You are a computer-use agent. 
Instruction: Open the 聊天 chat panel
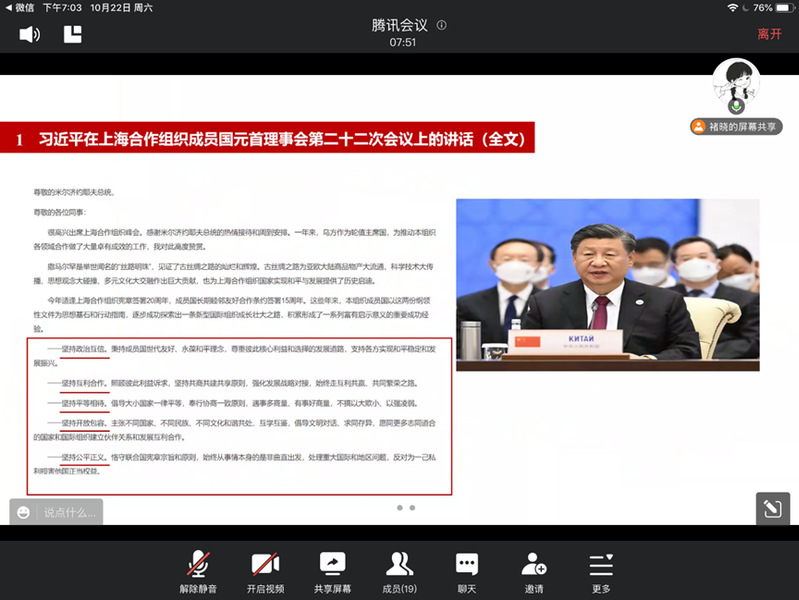click(466, 570)
